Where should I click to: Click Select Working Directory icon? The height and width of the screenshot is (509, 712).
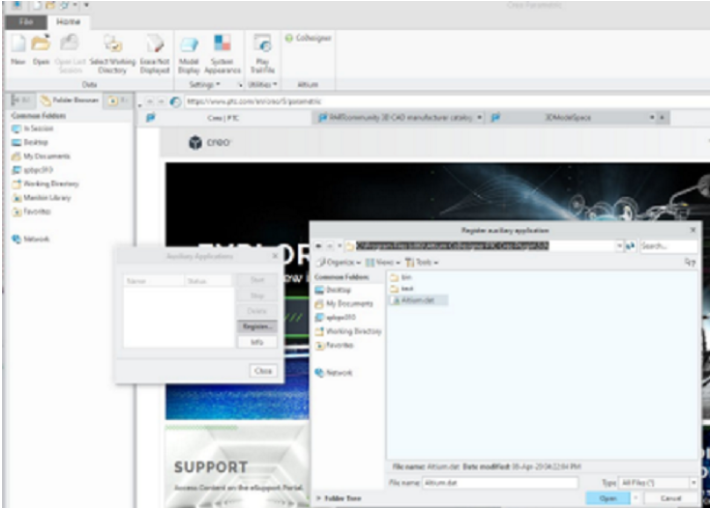113,44
